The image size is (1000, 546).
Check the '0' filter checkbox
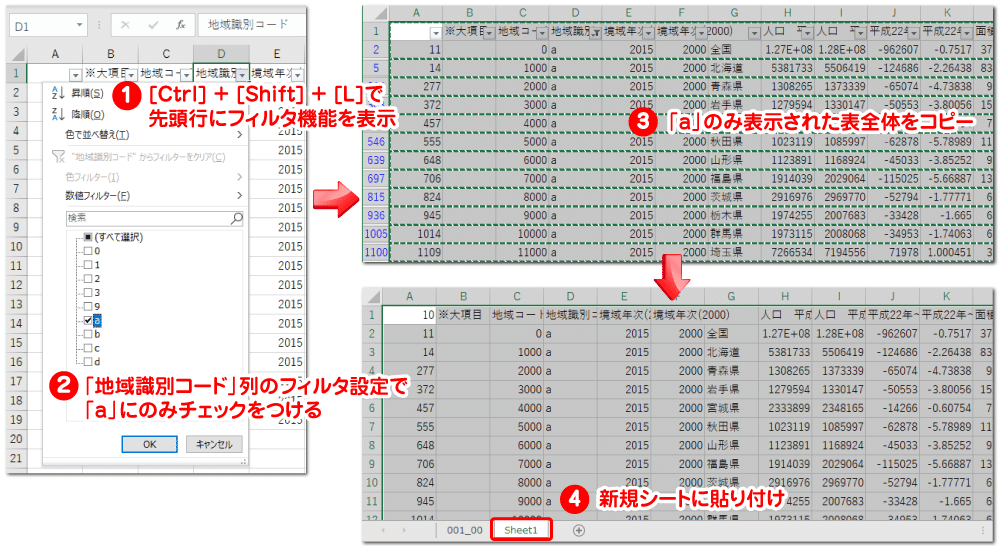tap(88, 251)
